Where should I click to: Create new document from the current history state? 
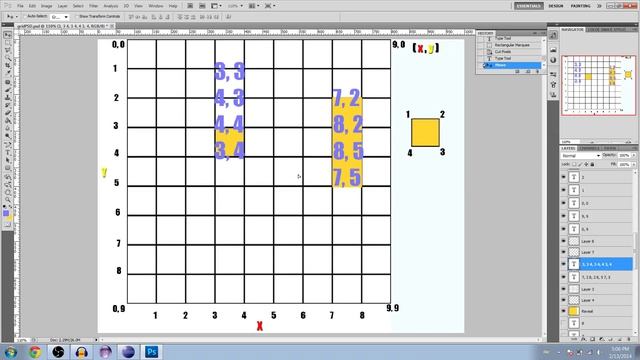tap(518, 71)
